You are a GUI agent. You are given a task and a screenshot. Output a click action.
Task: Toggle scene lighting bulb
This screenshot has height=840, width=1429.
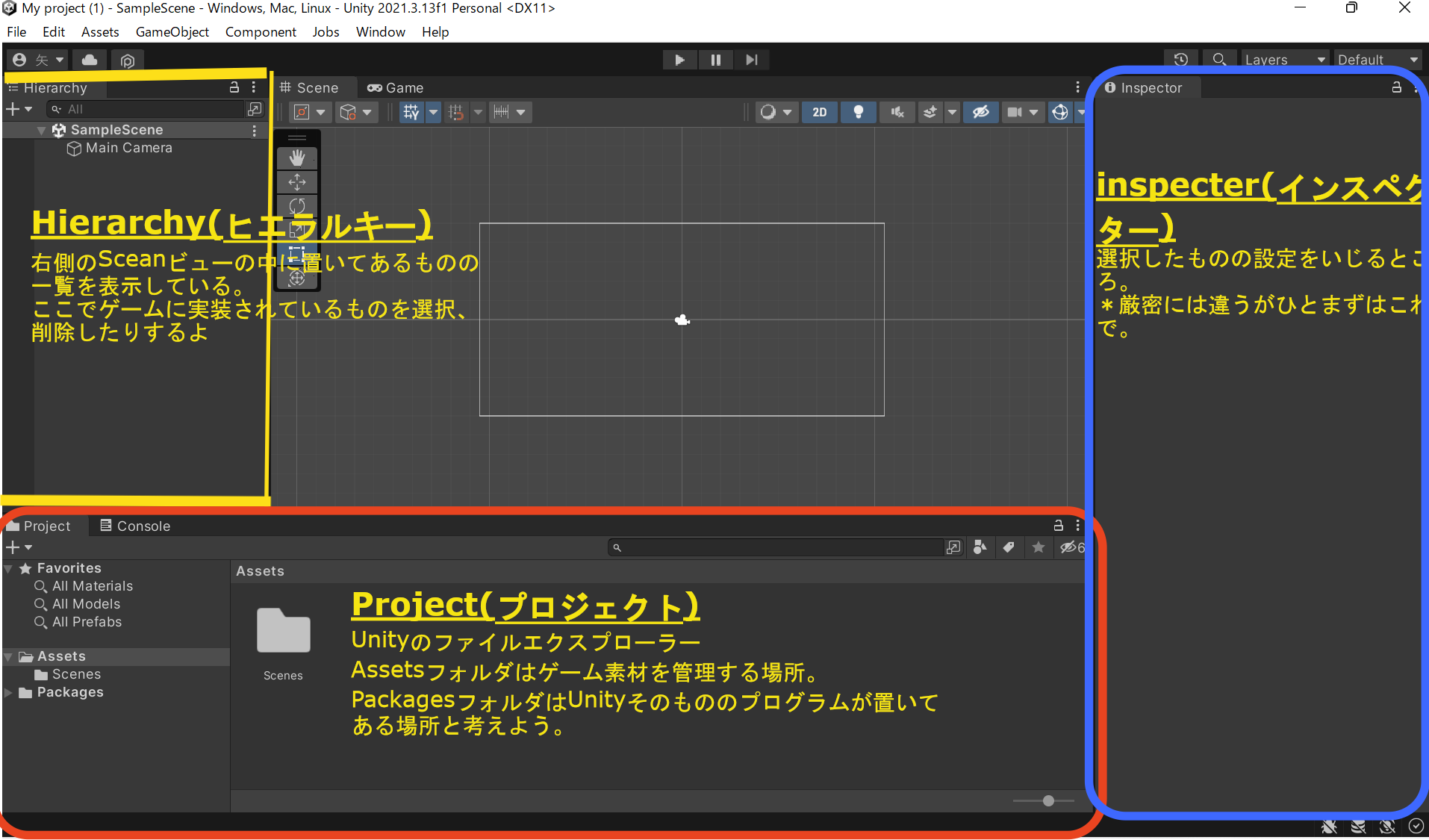(x=859, y=112)
